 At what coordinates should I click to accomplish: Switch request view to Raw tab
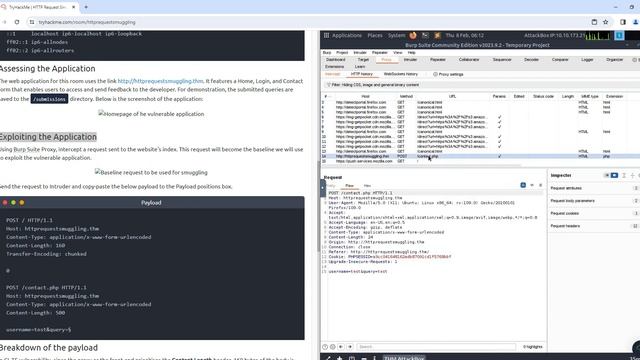click(349, 185)
